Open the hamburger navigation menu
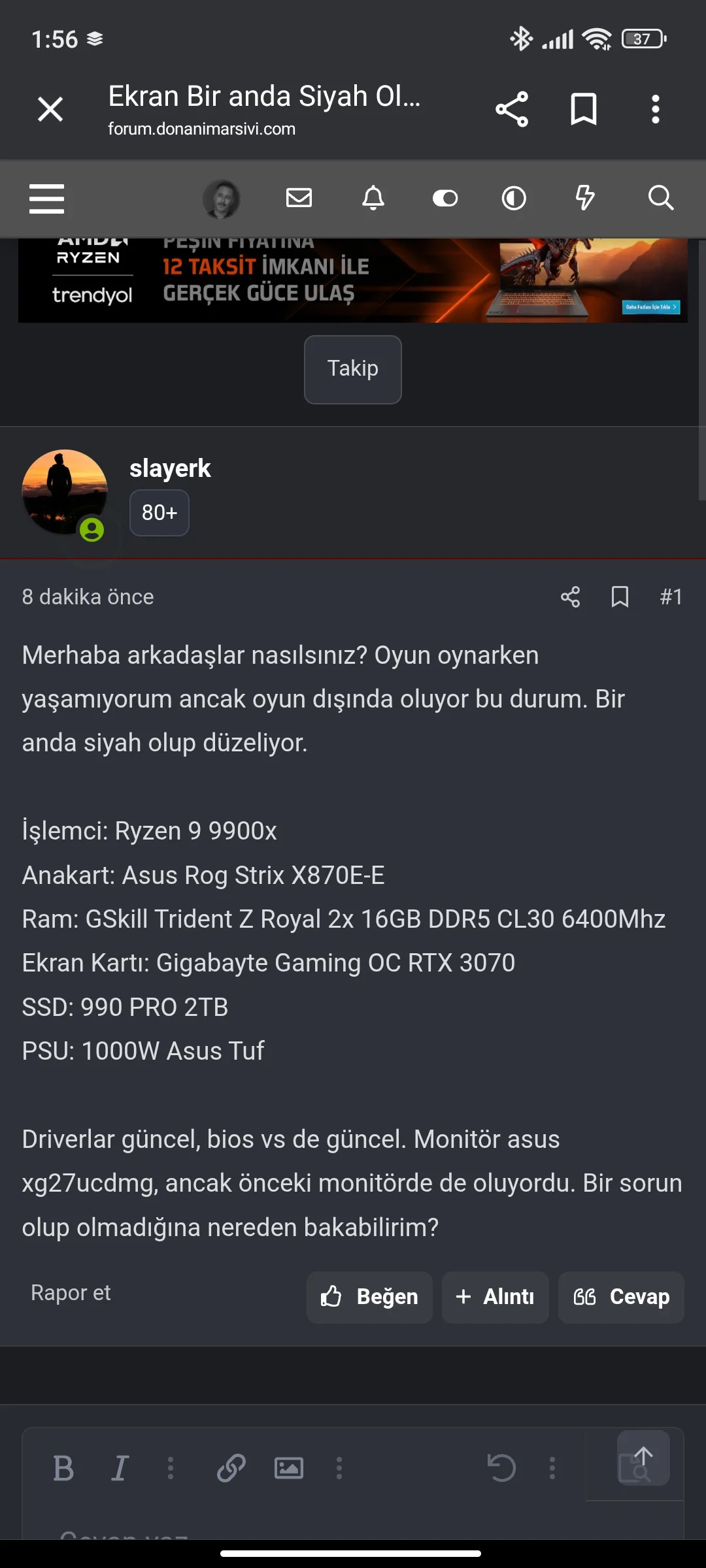The width and height of the screenshot is (706, 1568). 46,199
